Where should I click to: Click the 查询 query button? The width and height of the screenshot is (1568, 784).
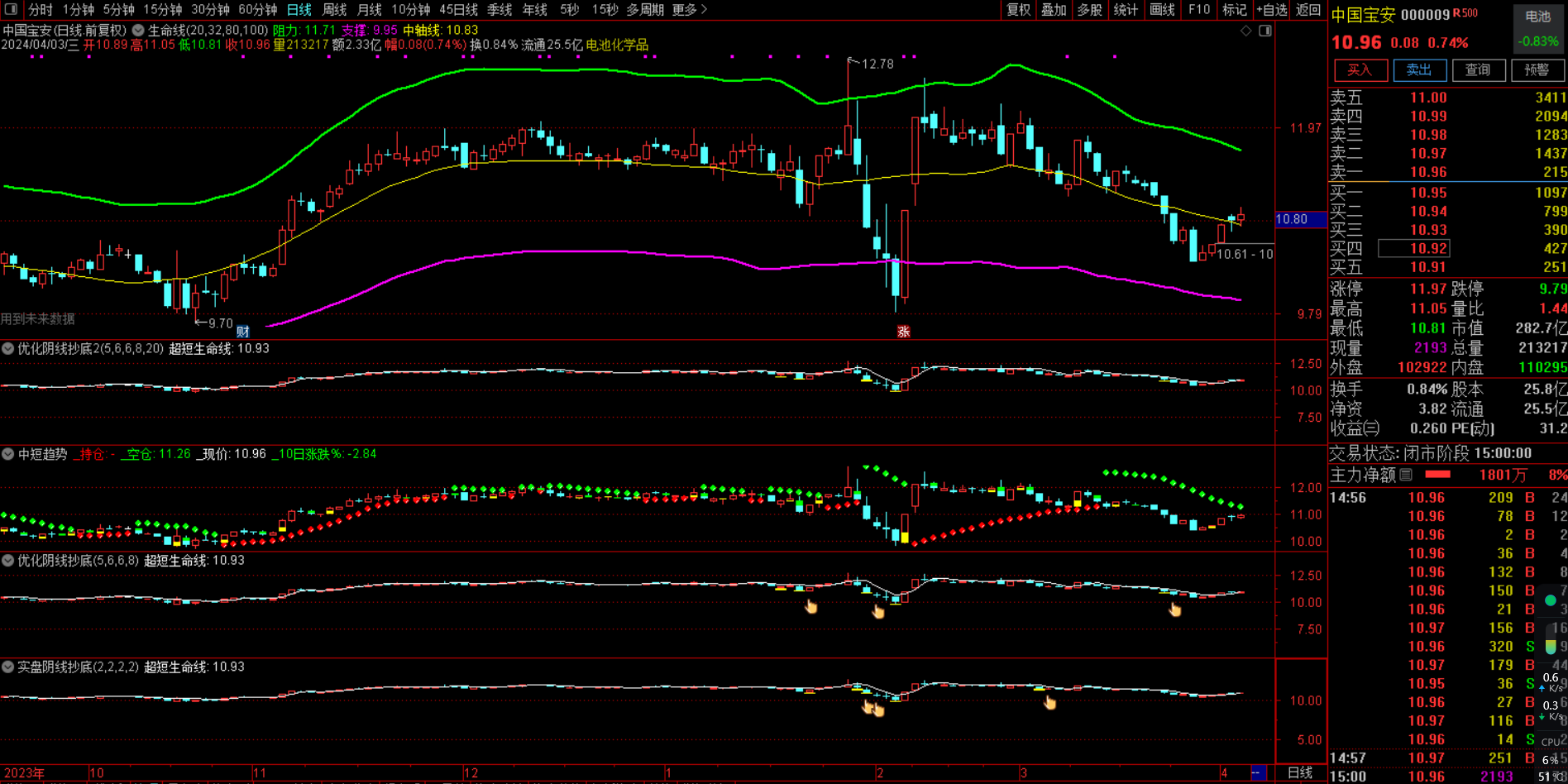(x=1479, y=70)
